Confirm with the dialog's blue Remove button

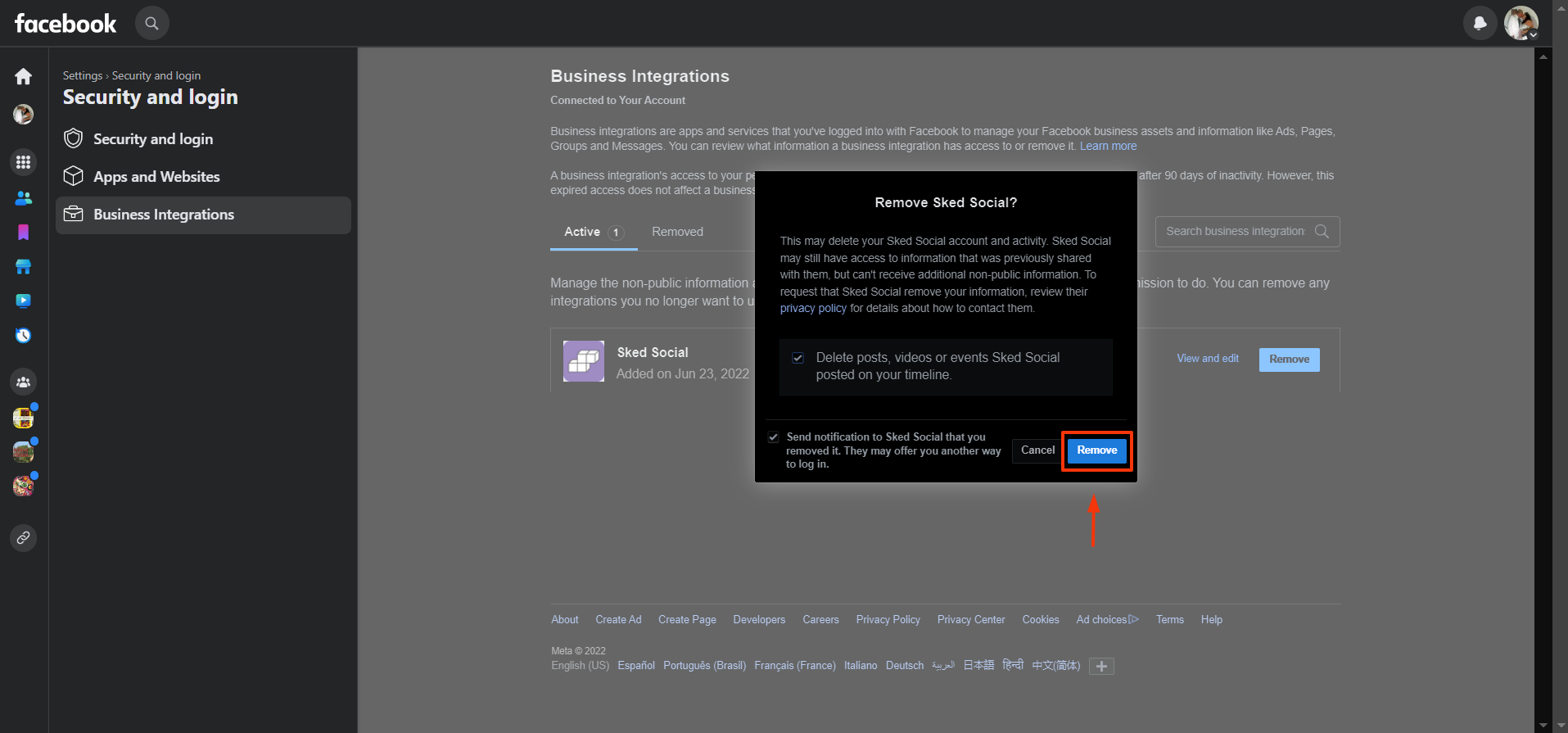(x=1097, y=450)
